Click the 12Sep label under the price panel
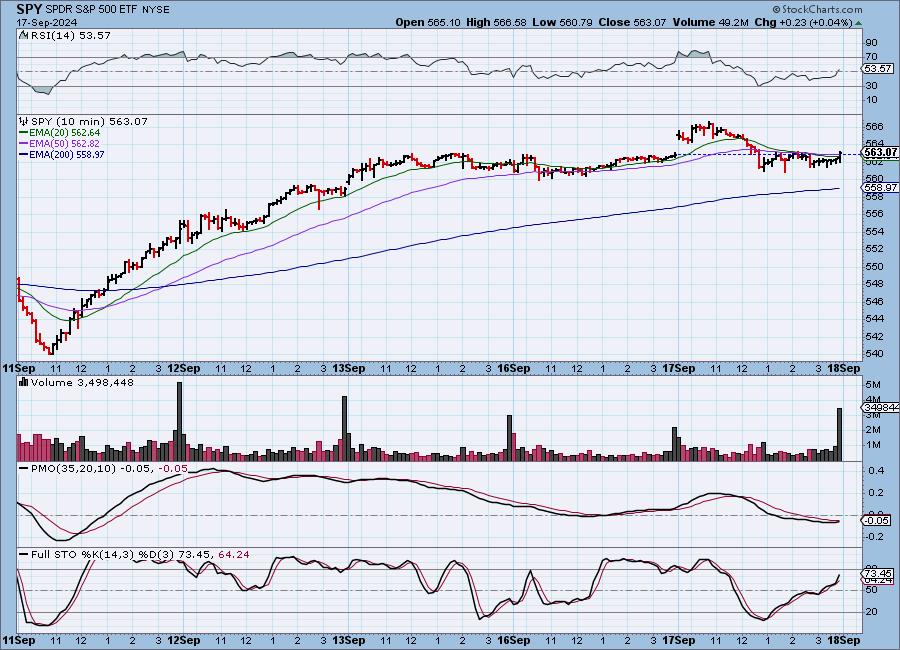 click(x=184, y=368)
